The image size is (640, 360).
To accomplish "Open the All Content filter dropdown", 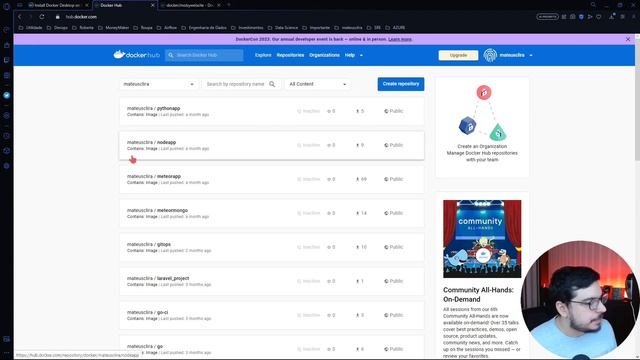I will pos(318,84).
